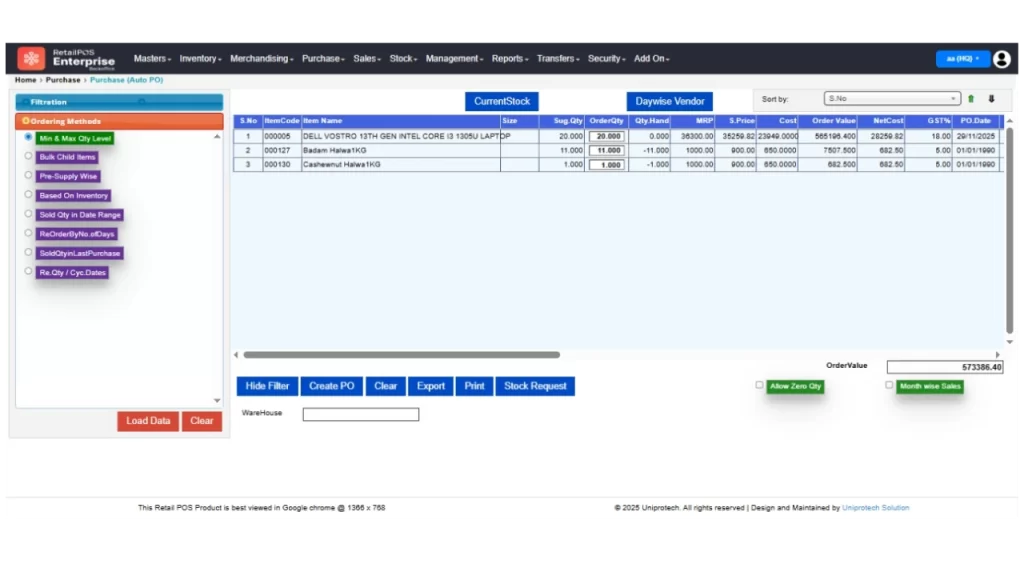
Task: Click the Create PO button
Action: click(331, 386)
